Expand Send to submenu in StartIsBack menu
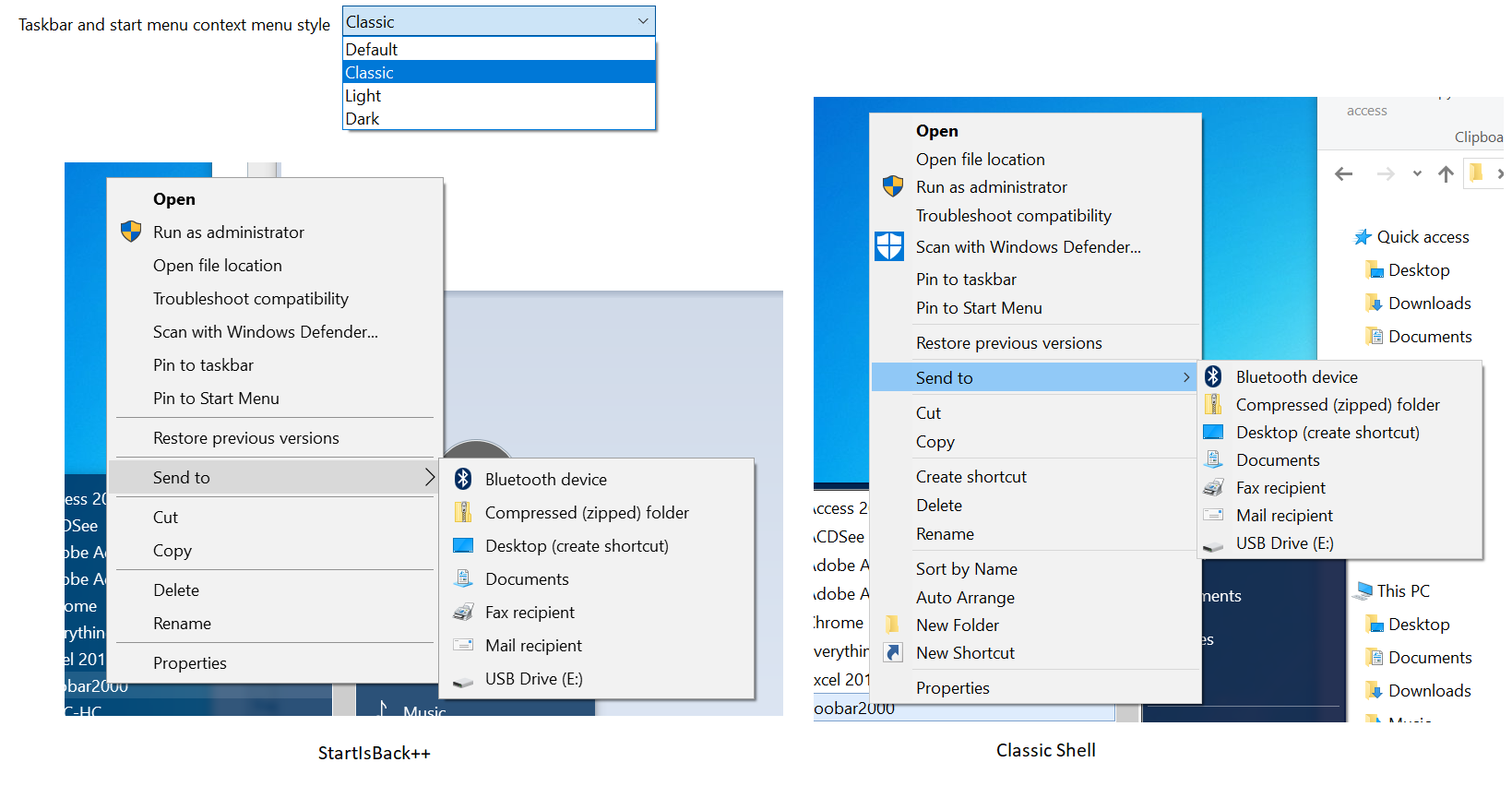Viewport: 1512px width, 786px height. coord(273,477)
